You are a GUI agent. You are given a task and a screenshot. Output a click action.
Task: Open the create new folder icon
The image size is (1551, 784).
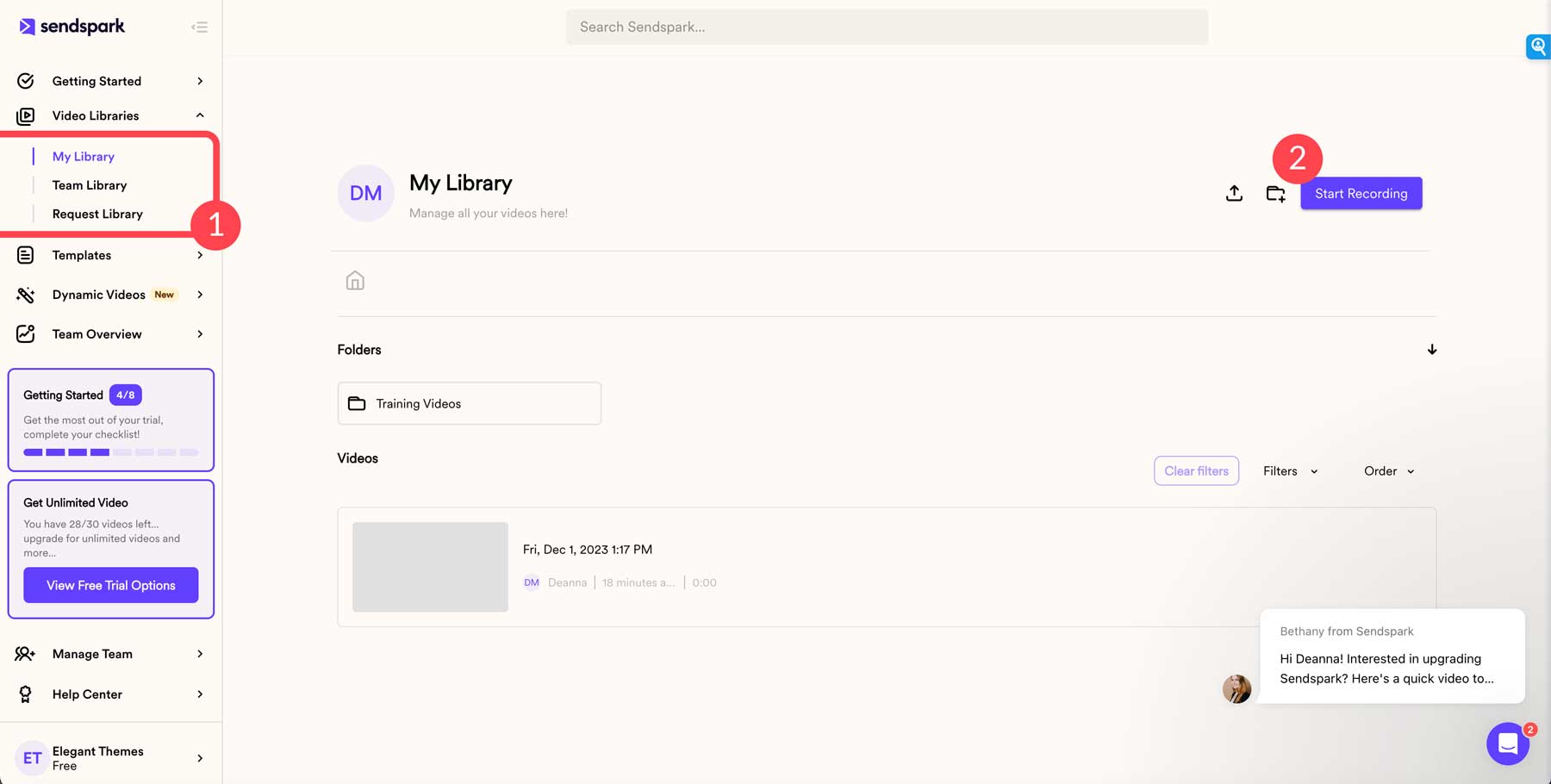click(1275, 193)
